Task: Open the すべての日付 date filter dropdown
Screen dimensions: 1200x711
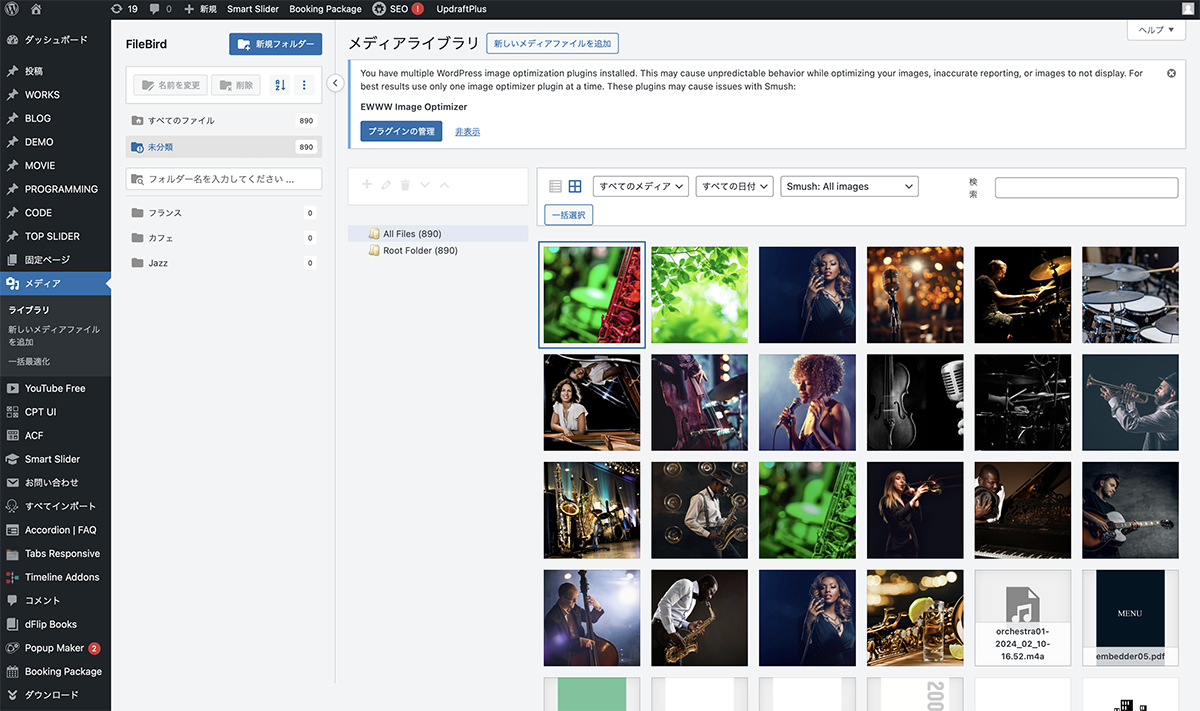Action: (735, 186)
